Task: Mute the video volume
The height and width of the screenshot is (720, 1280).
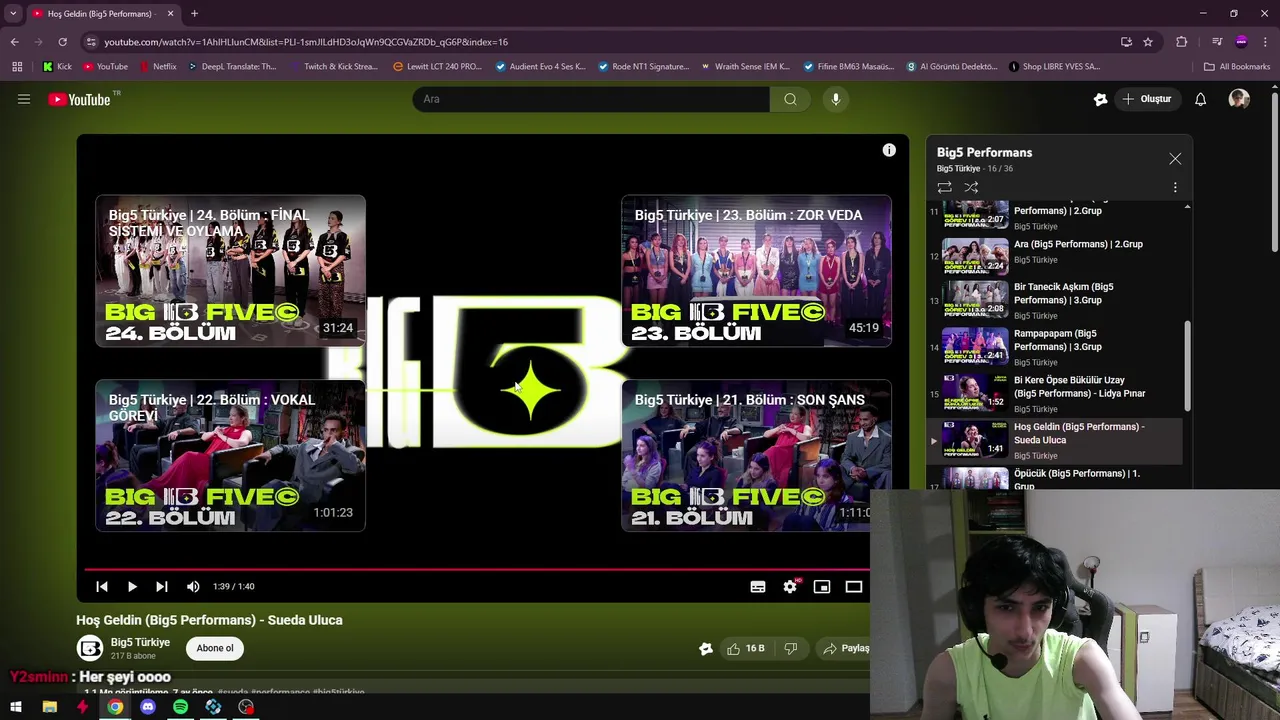Action: (193, 587)
